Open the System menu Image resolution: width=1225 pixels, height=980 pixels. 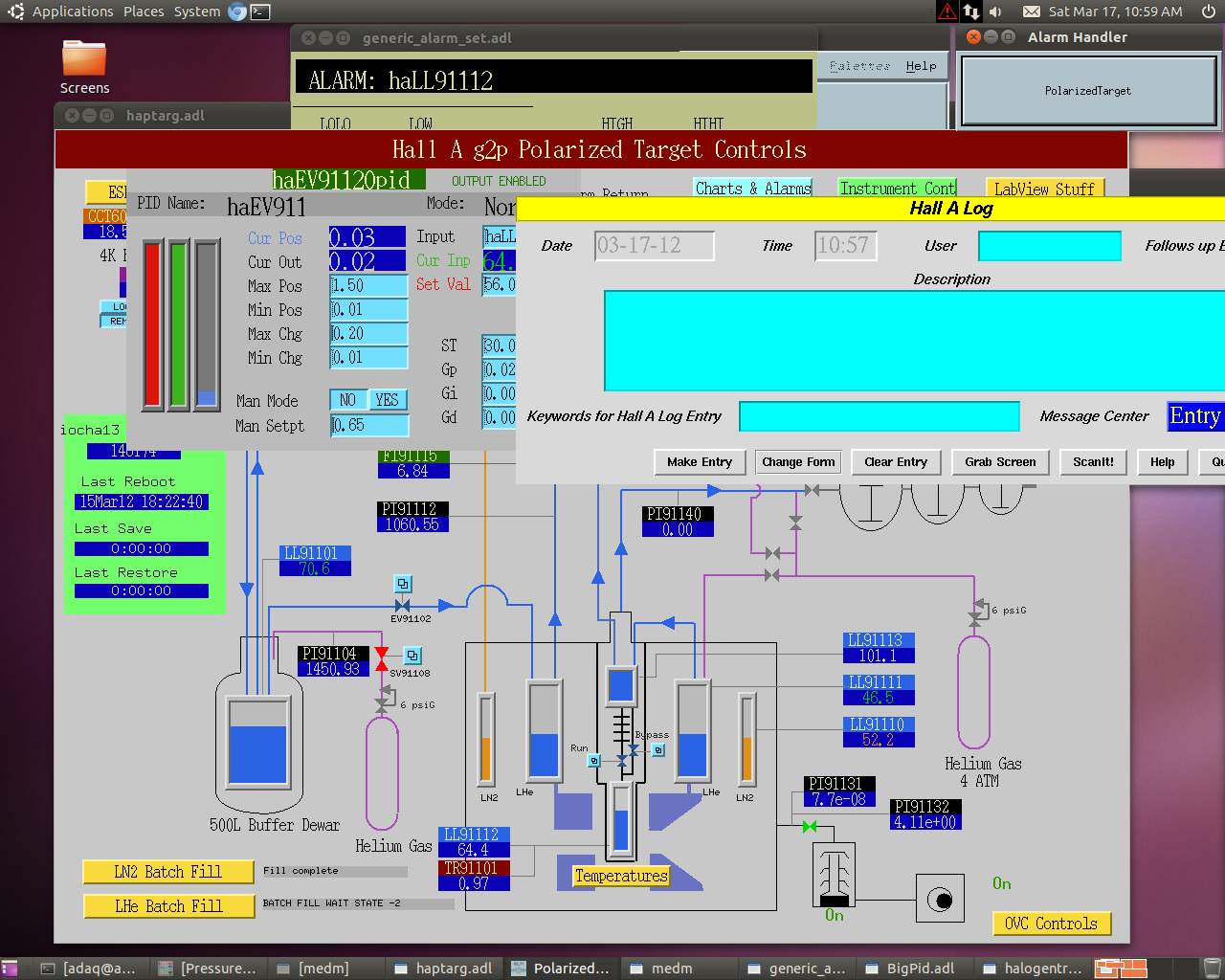click(197, 11)
